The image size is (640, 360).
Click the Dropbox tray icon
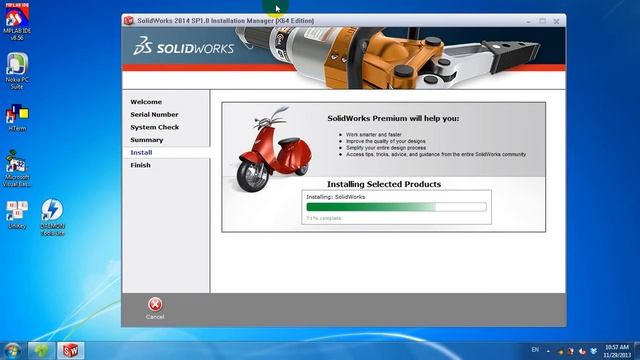point(593,351)
